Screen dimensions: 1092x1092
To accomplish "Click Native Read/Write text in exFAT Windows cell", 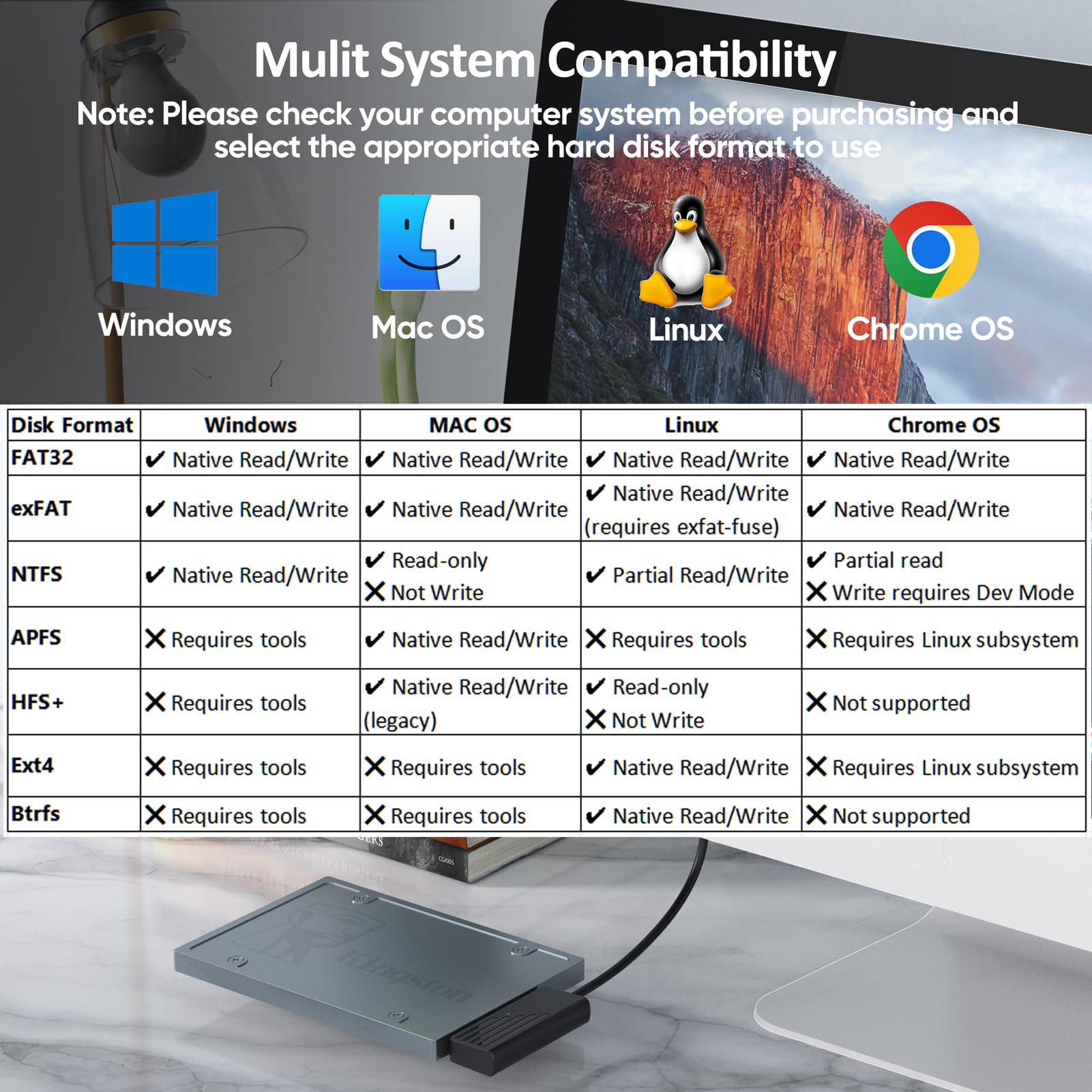I will coord(261,510).
